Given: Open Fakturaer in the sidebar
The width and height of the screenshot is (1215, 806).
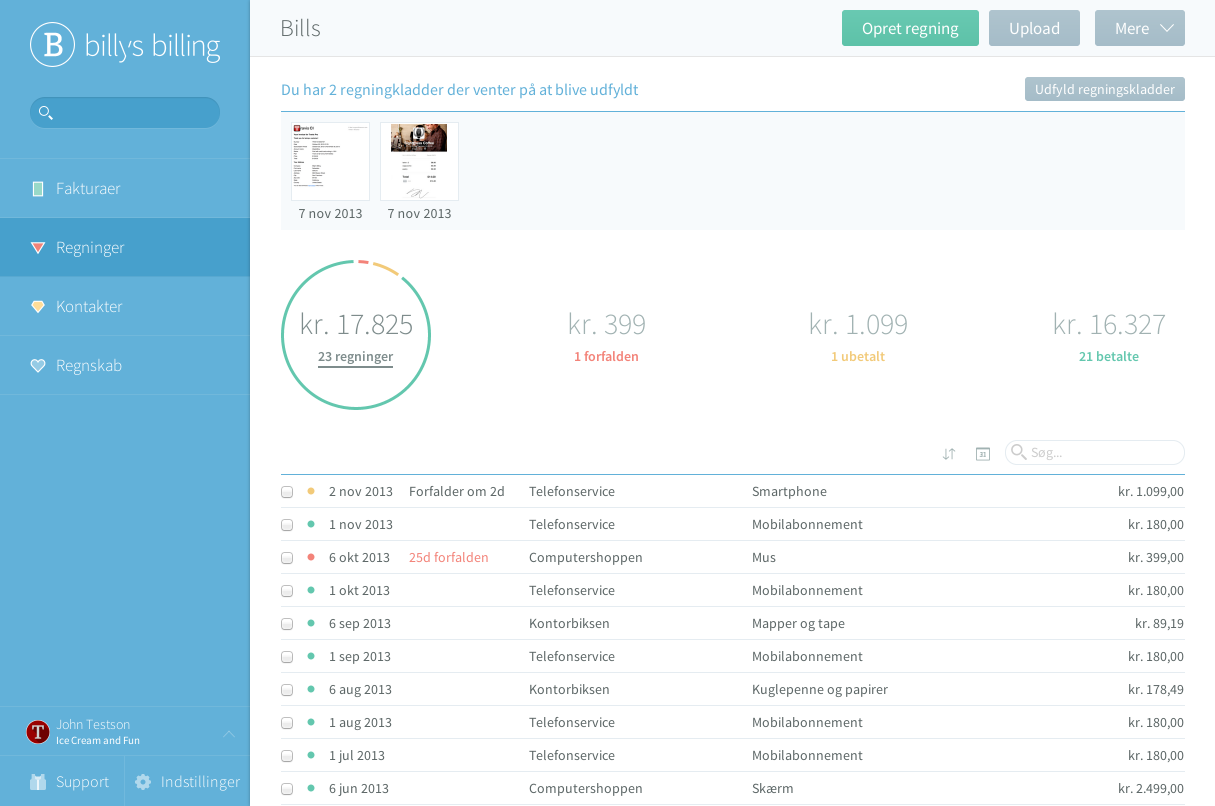Looking at the screenshot, I should click(x=125, y=188).
